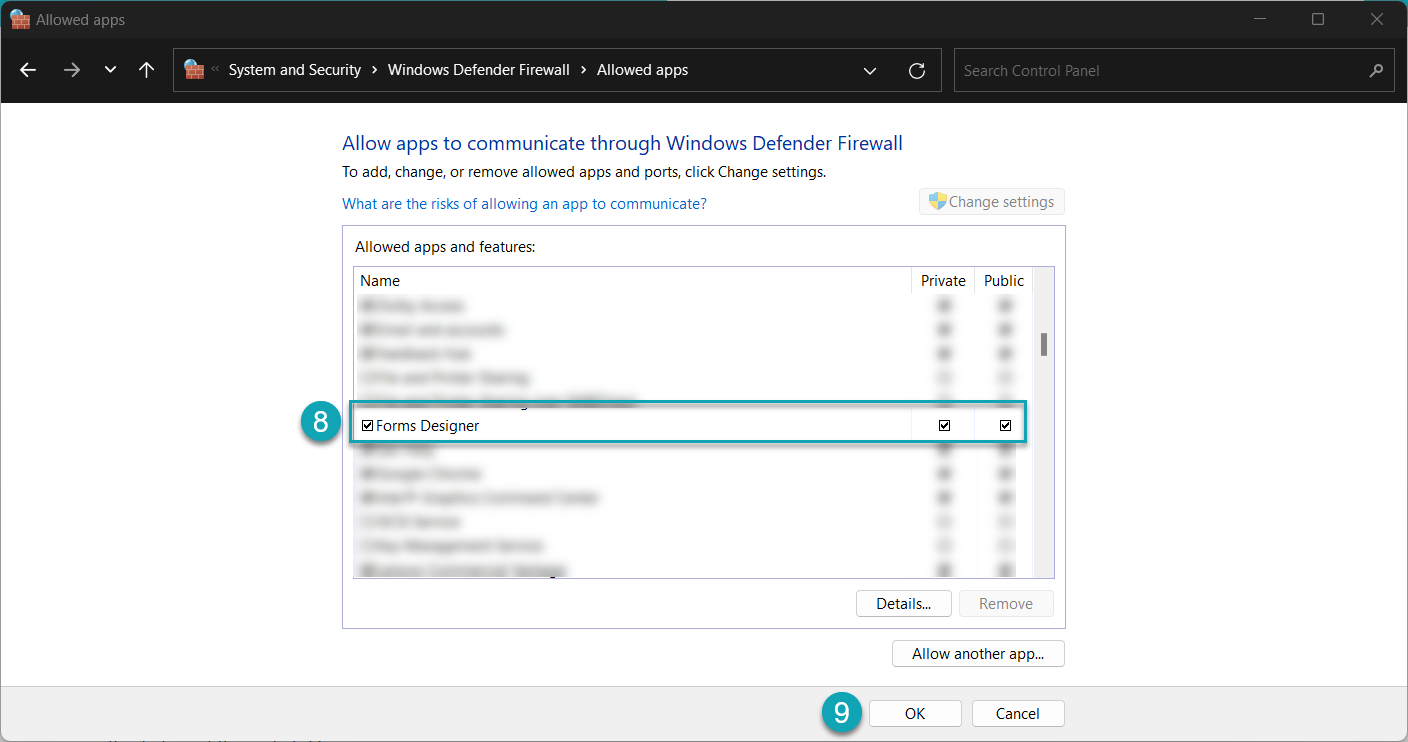Click Allow another app button
This screenshot has width=1408, height=742.
[x=978, y=653]
